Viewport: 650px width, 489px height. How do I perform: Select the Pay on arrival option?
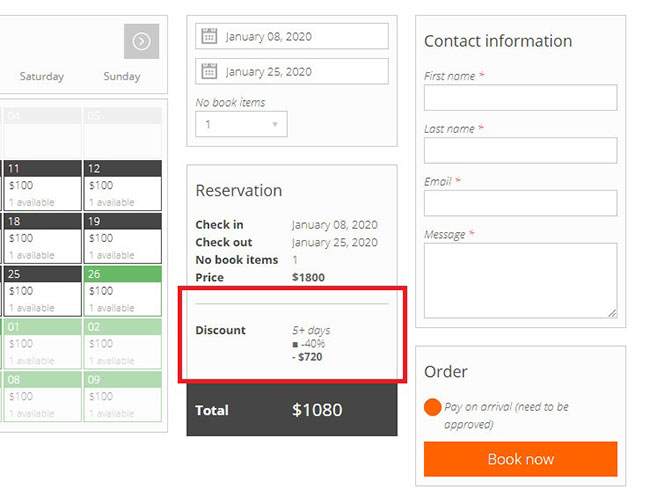click(x=432, y=408)
